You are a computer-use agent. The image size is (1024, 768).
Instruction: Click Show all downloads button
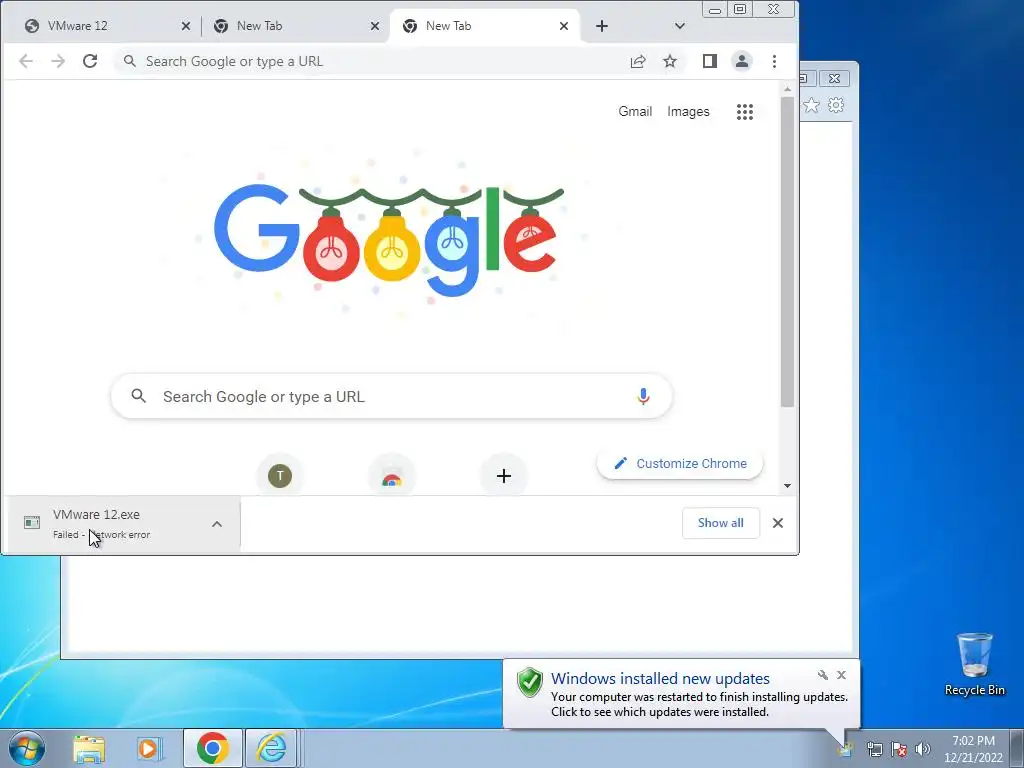coord(720,523)
